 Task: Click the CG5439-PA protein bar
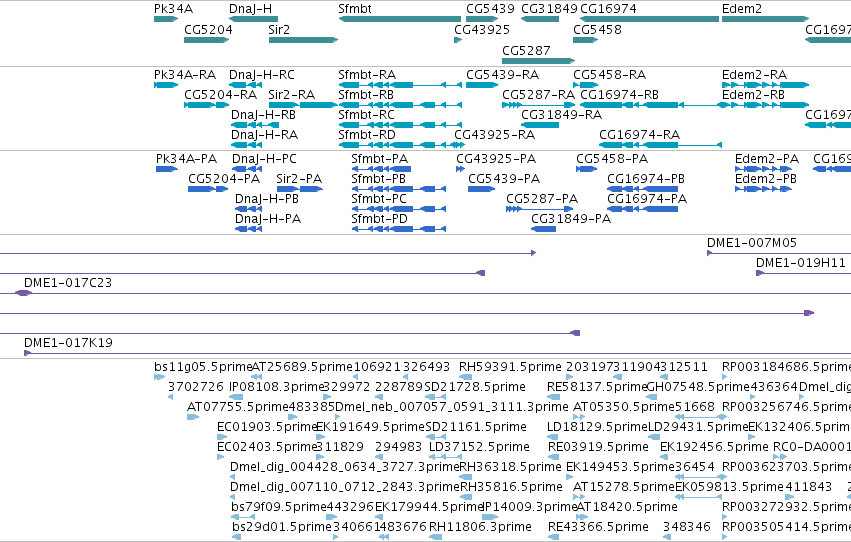tap(481, 189)
